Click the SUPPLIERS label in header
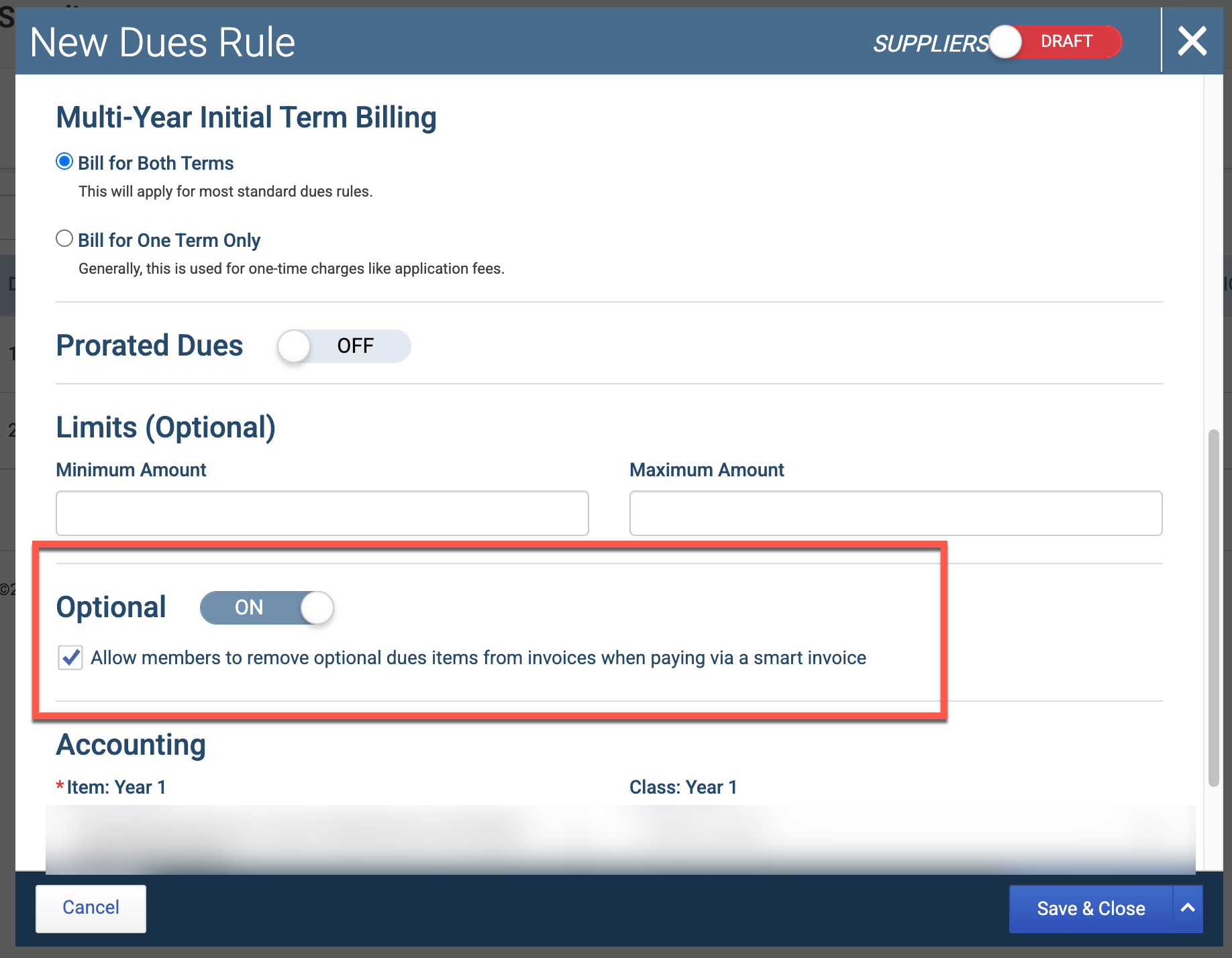This screenshot has width=1232, height=958. [x=931, y=44]
